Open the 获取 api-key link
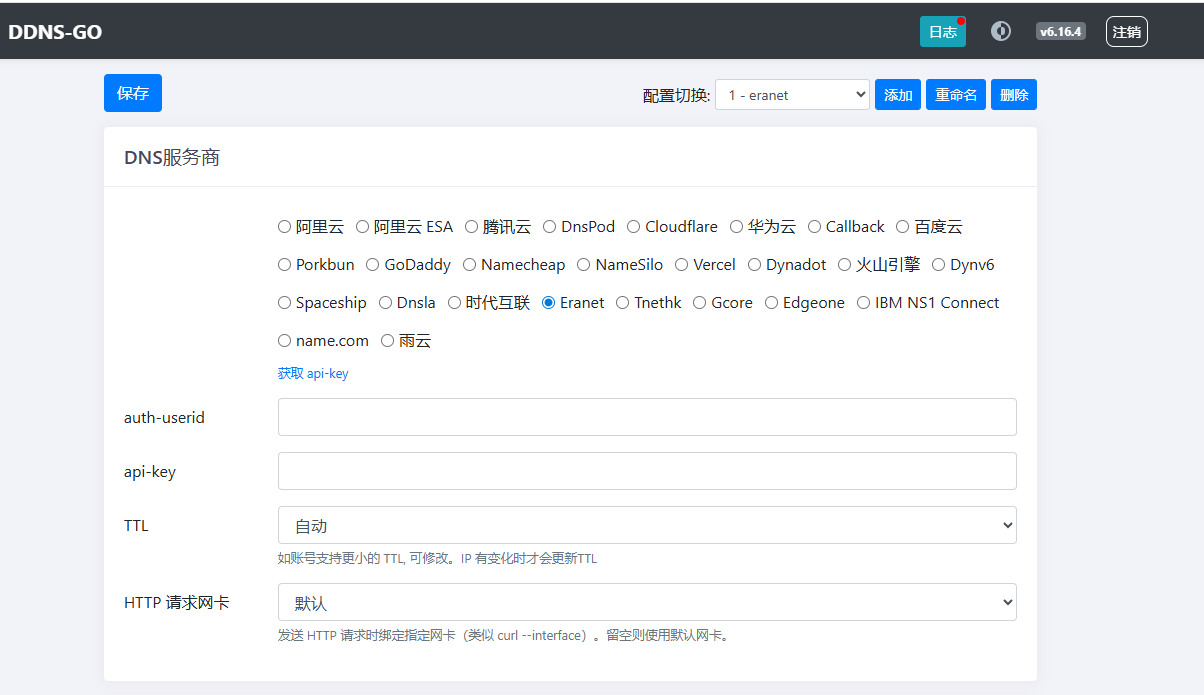The height and width of the screenshot is (695, 1204). point(313,373)
